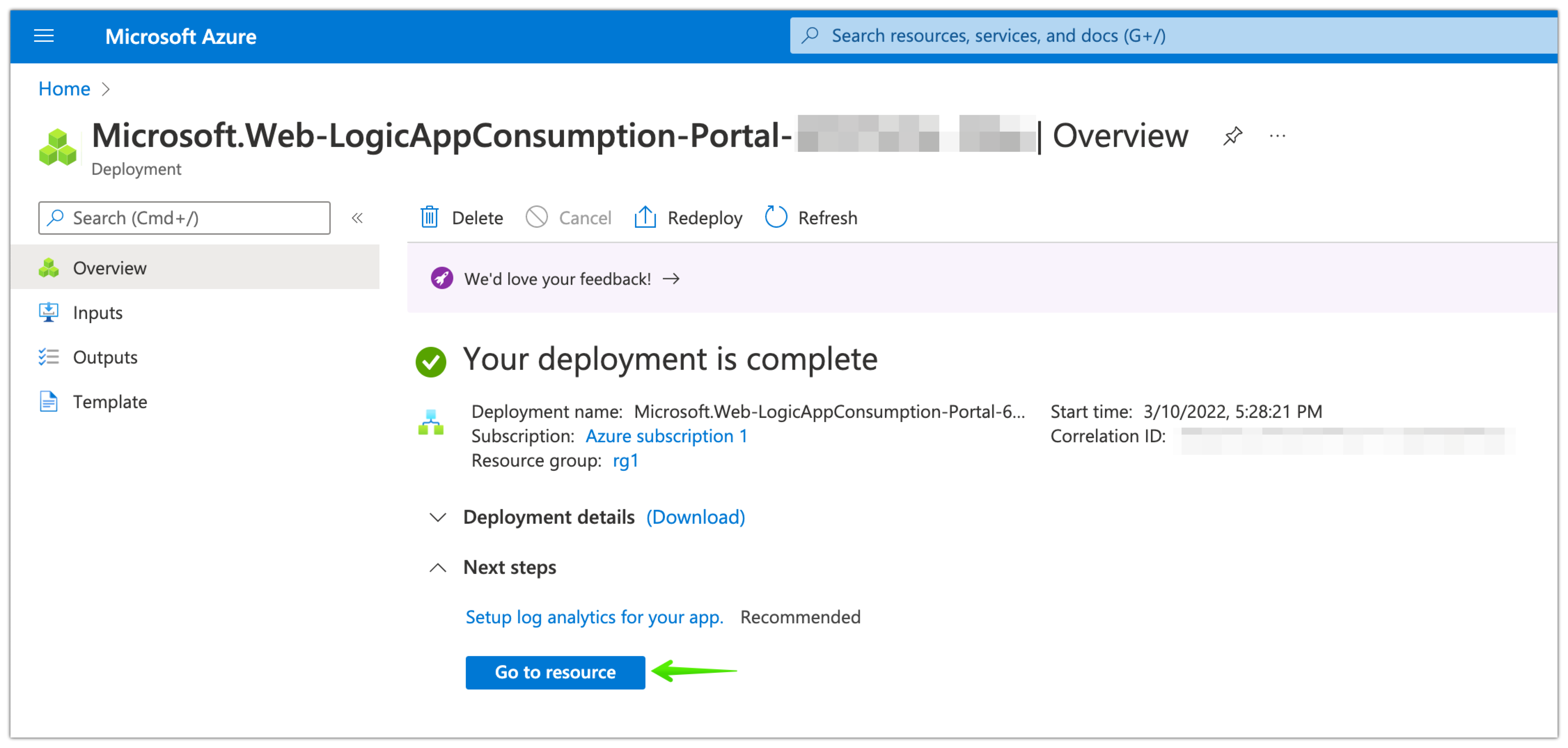This screenshot has height=748, width=1568.
Task: Click the Go to resource button
Action: (x=555, y=672)
